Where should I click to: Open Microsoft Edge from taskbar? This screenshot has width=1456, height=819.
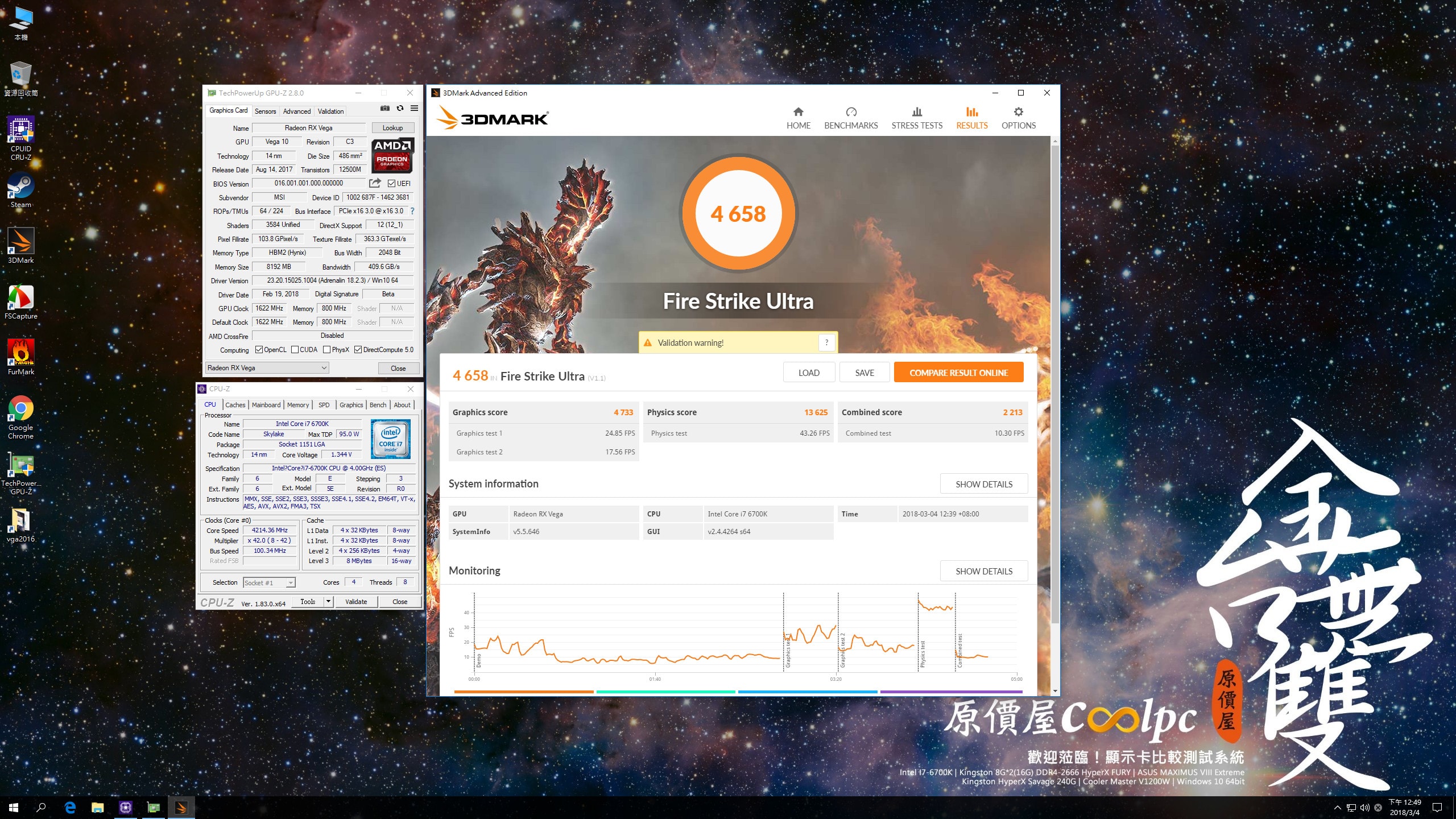coord(70,807)
